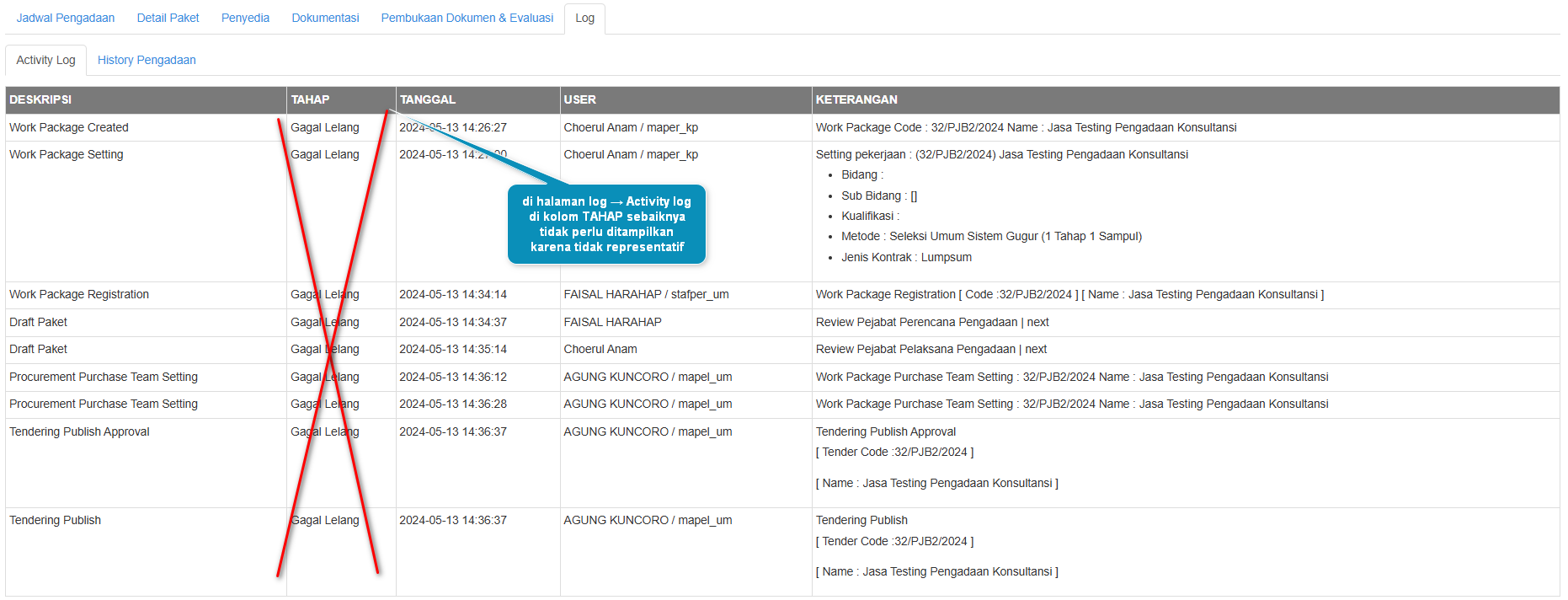The image size is (1568, 600).
Task: Click the Metode Seleksi Umum bullet text
Action: 991,237
